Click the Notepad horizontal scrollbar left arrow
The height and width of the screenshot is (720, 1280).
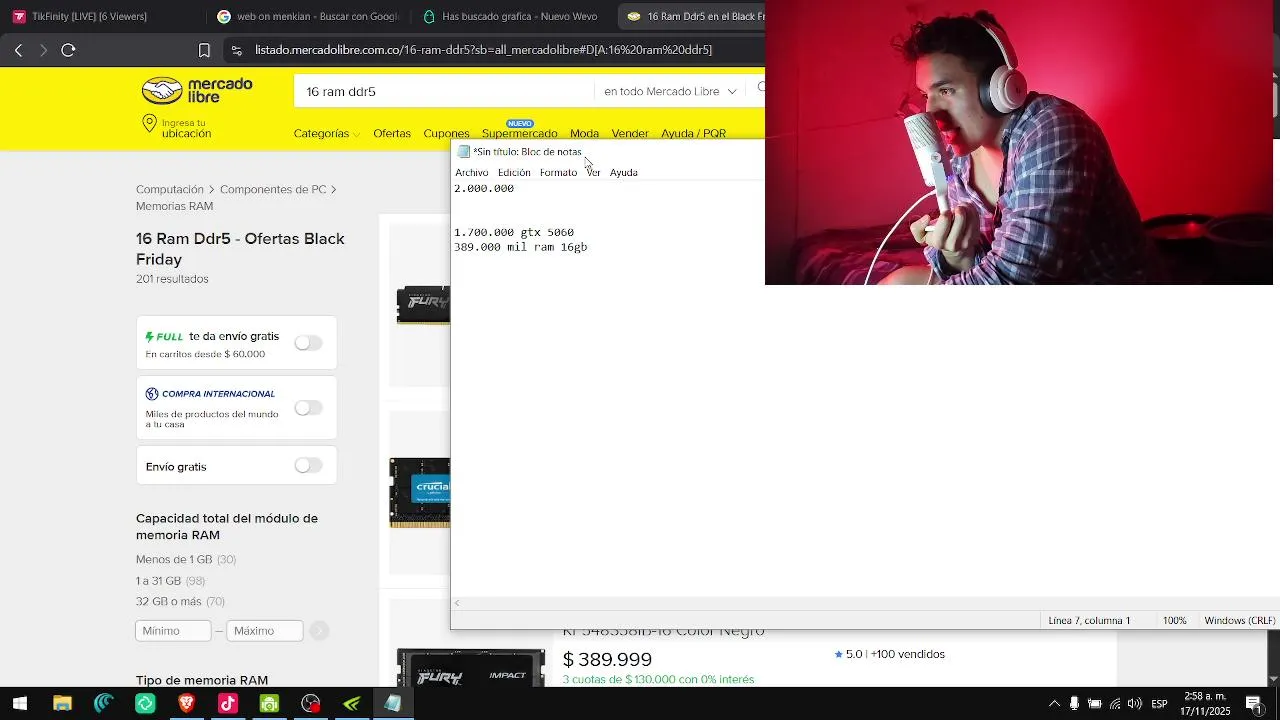pos(457,603)
